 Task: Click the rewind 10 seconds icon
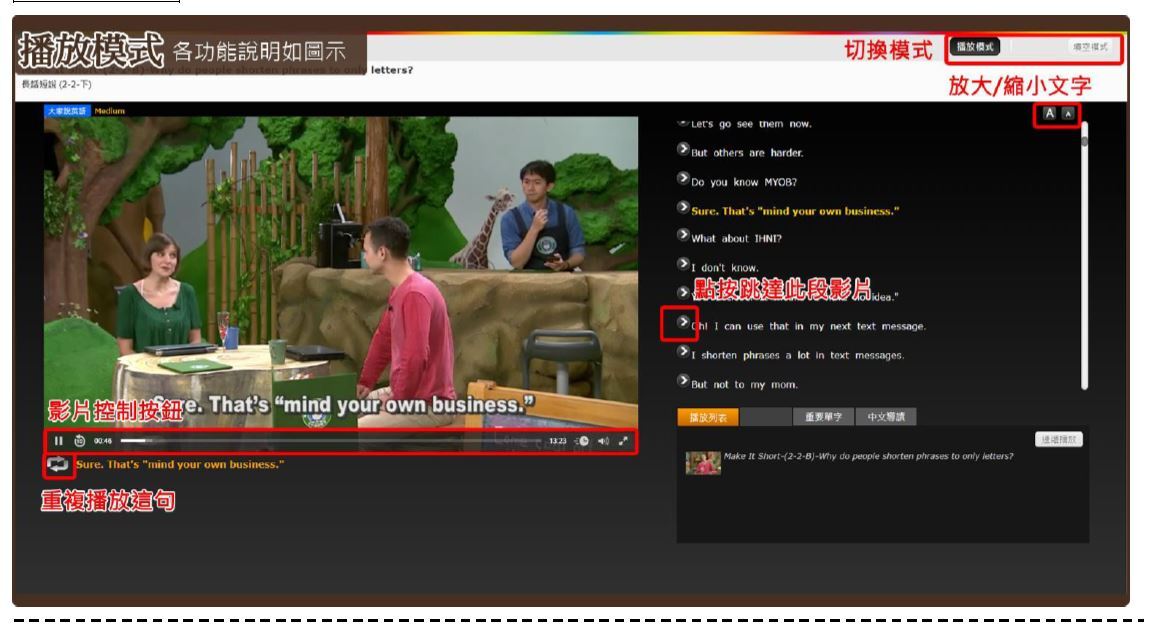[79, 441]
